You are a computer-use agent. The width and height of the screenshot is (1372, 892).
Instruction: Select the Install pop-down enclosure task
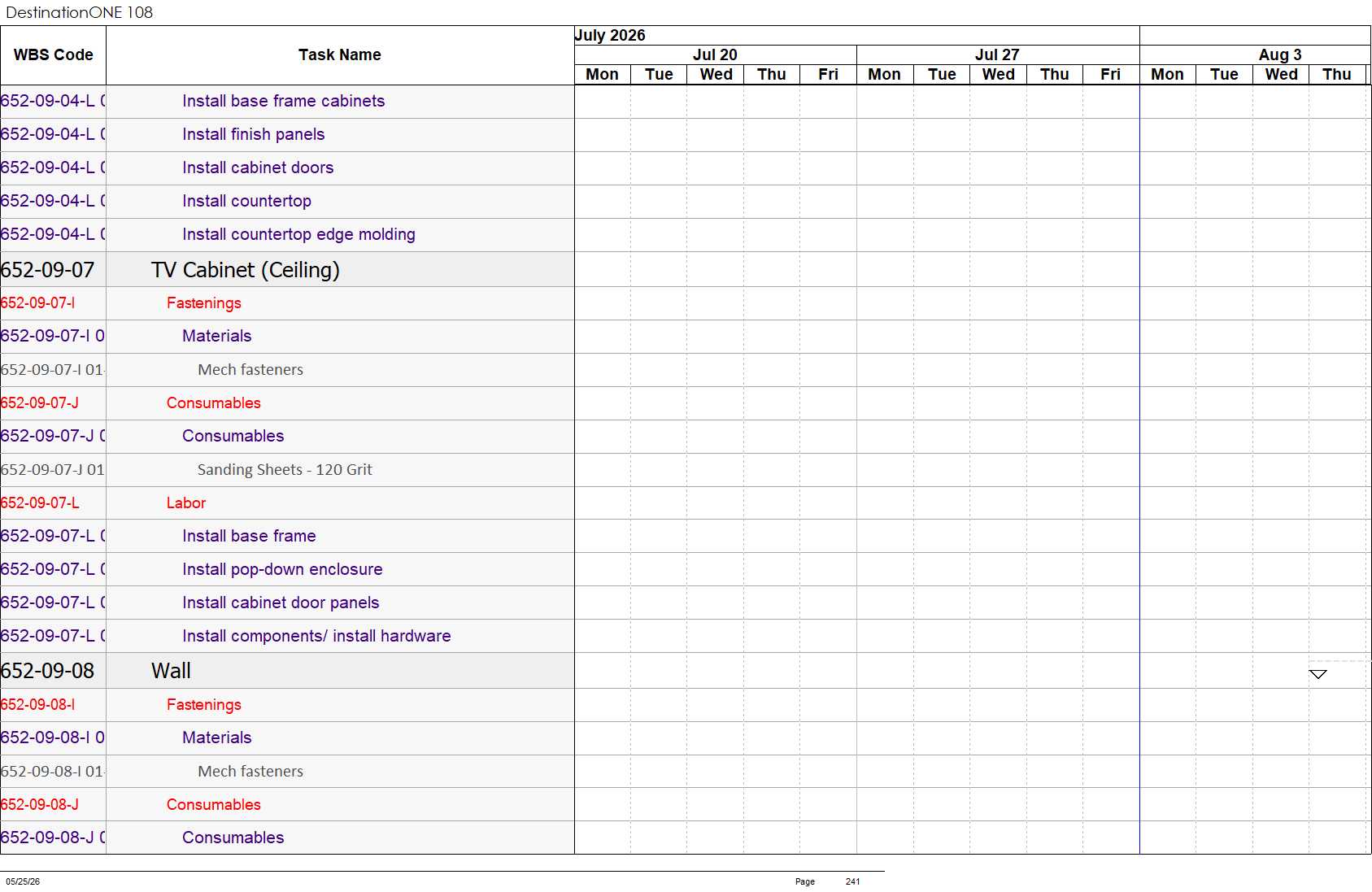pos(282,569)
